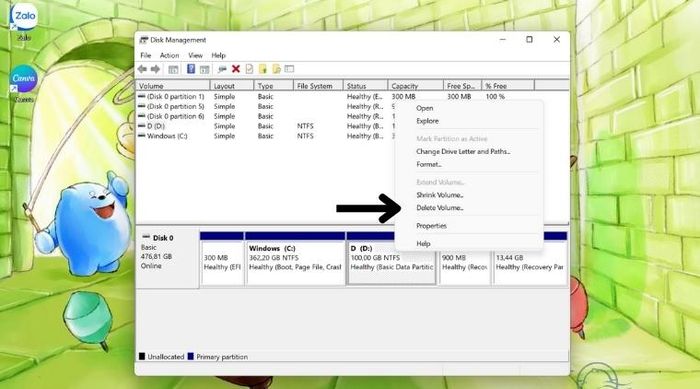Viewport: 700px width, 389px height.
Task: Open the Action menu
Action: click(x=169, y=55)
